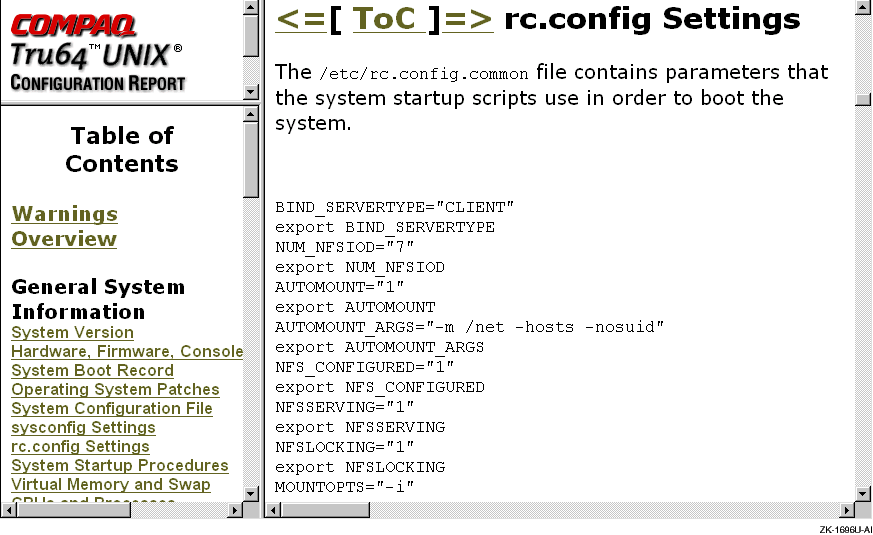Click left arrow of contents horizontal scrollbar
This screenshot has height=535, width=873.
8,510
